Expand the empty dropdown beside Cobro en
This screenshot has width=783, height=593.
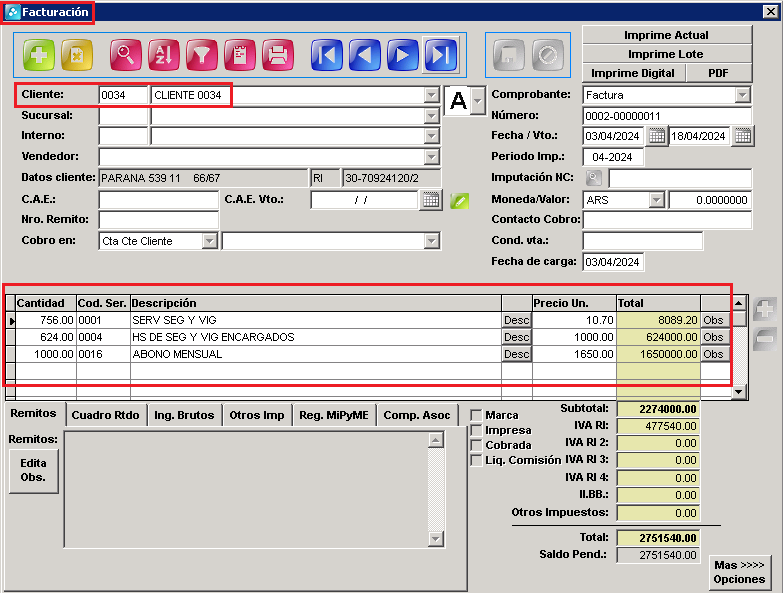[431, 241]
